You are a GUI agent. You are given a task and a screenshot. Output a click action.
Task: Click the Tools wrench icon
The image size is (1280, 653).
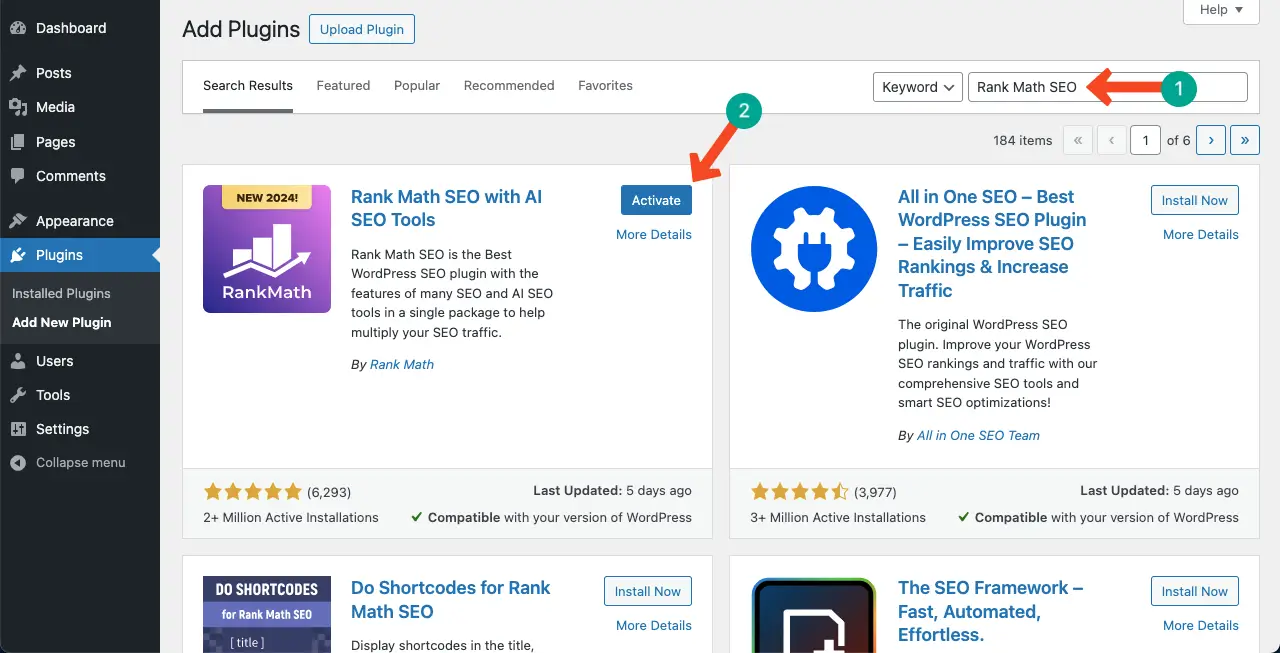coord(18,395)
